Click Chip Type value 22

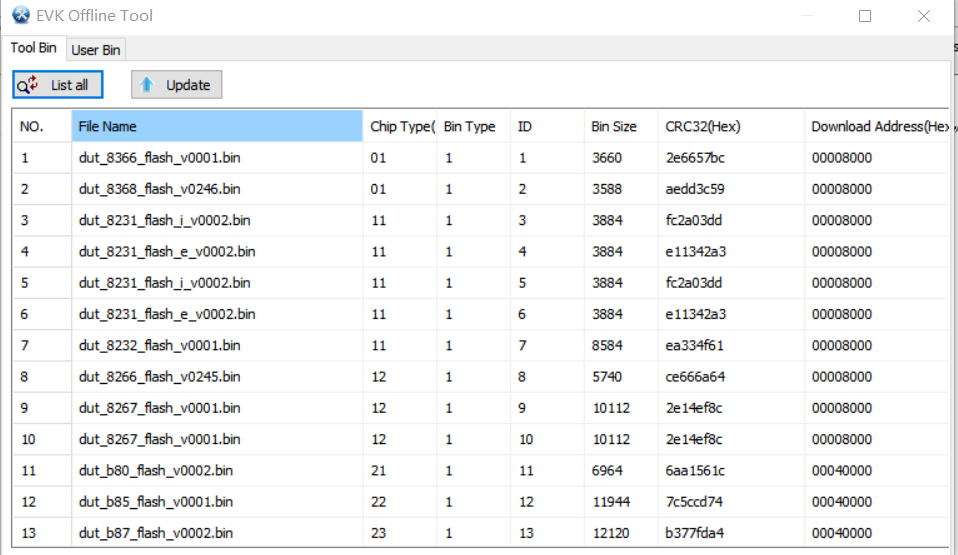click(x=379, y=501)
